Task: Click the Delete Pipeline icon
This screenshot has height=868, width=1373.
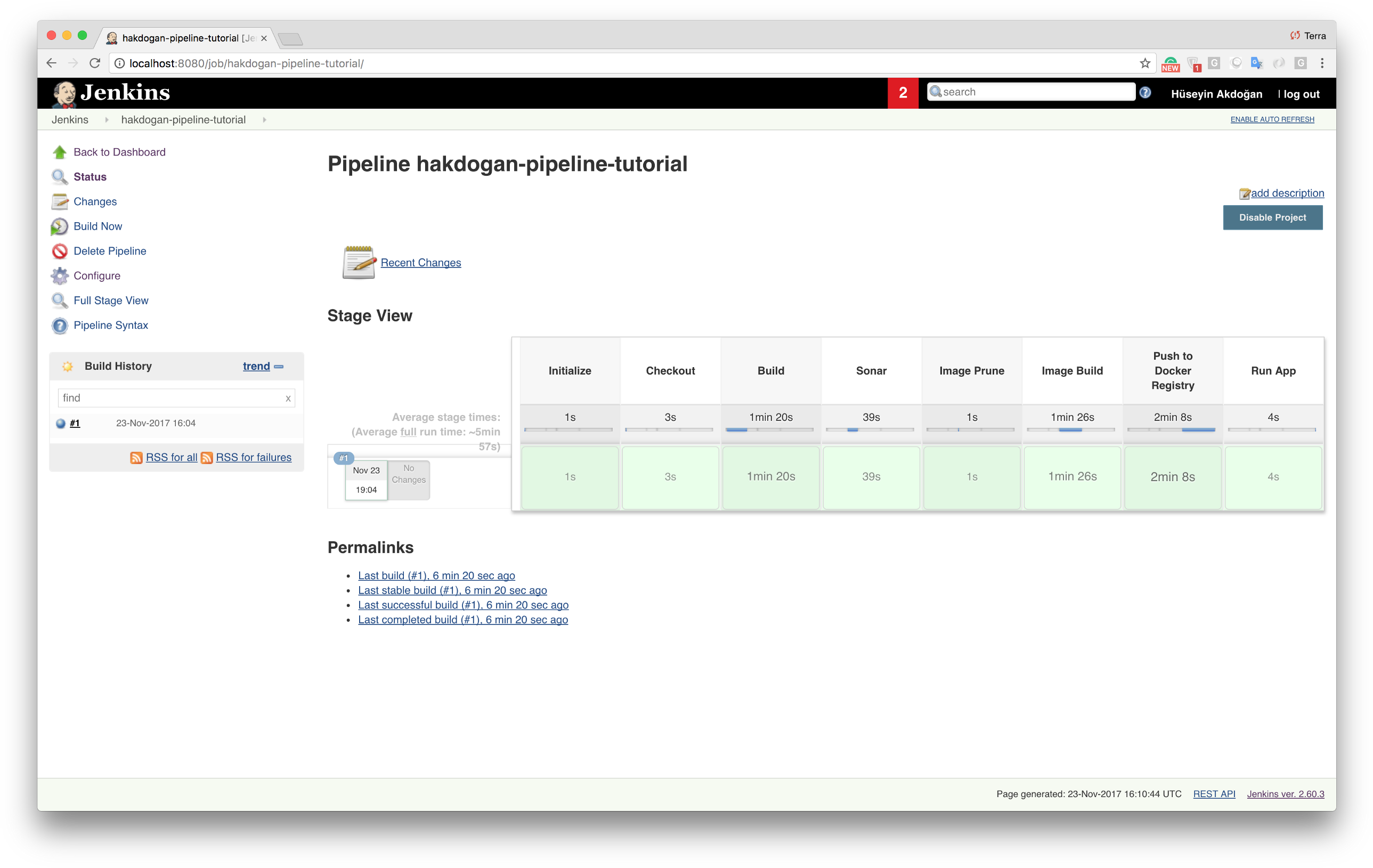Action: pyautogui.click(x=60, y=251)
